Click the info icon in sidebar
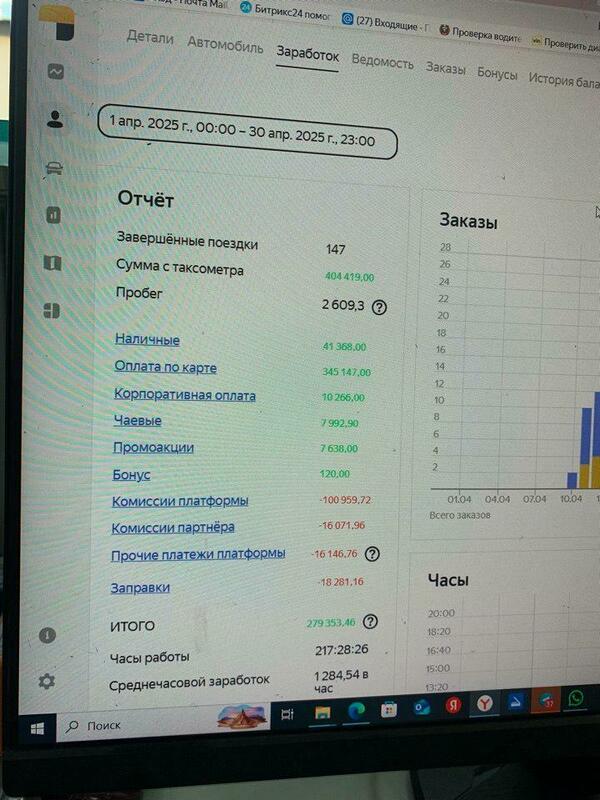Viewport: 600px width, 800px height. (47, 635)
